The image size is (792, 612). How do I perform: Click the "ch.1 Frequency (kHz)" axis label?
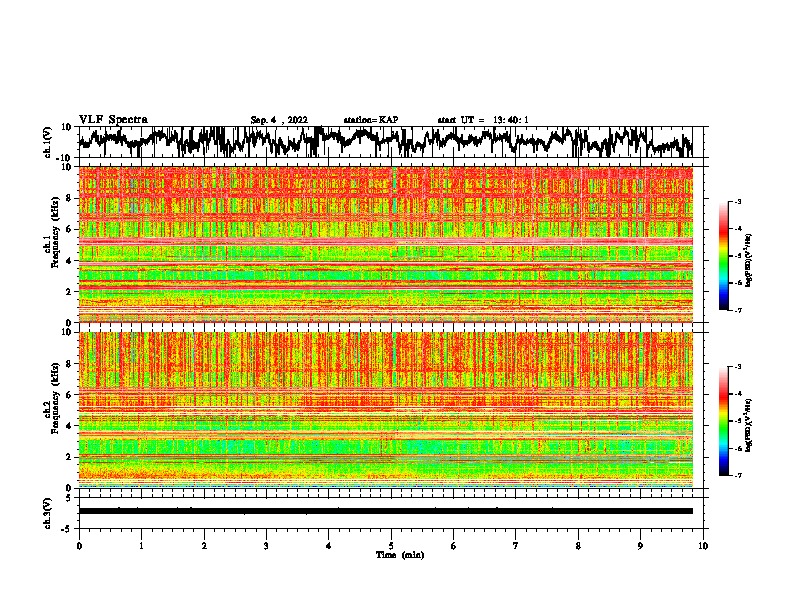51,232
